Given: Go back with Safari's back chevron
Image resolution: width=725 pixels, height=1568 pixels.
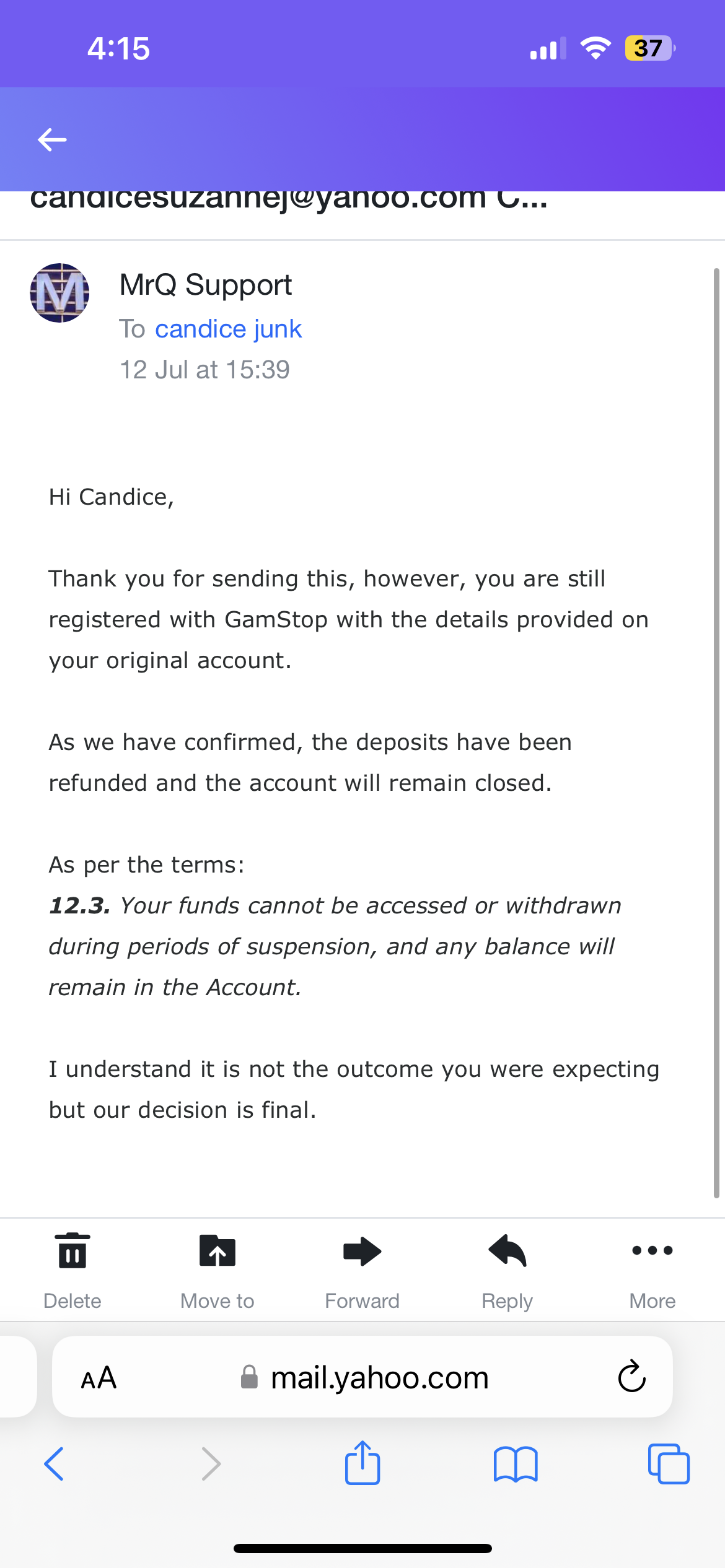Looking at the screenshot, I should [x=54, y=1464].
